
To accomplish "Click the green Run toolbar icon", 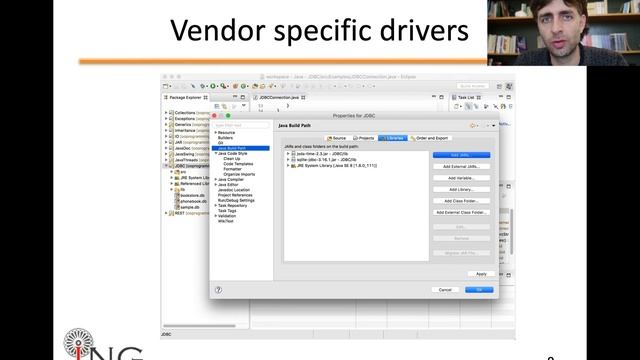I will click(213, 86).
